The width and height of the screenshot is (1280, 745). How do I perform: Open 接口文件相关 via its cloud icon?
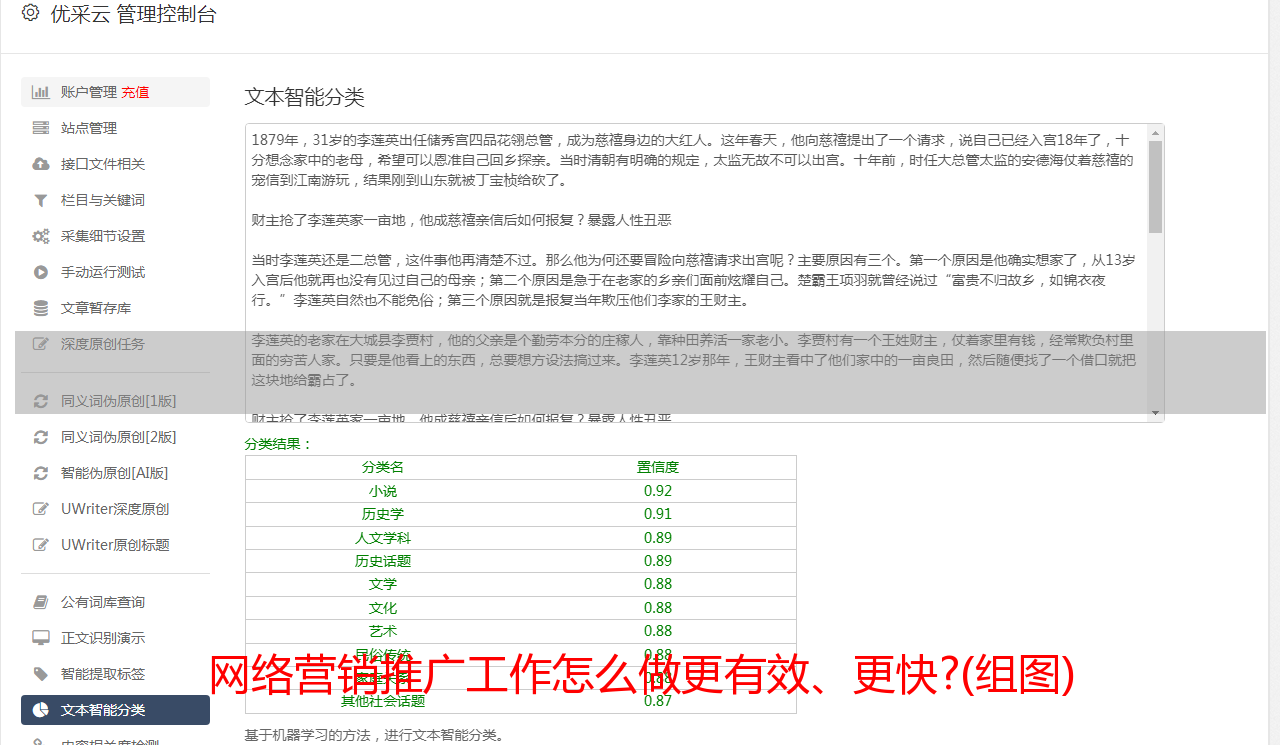point(41,164)
